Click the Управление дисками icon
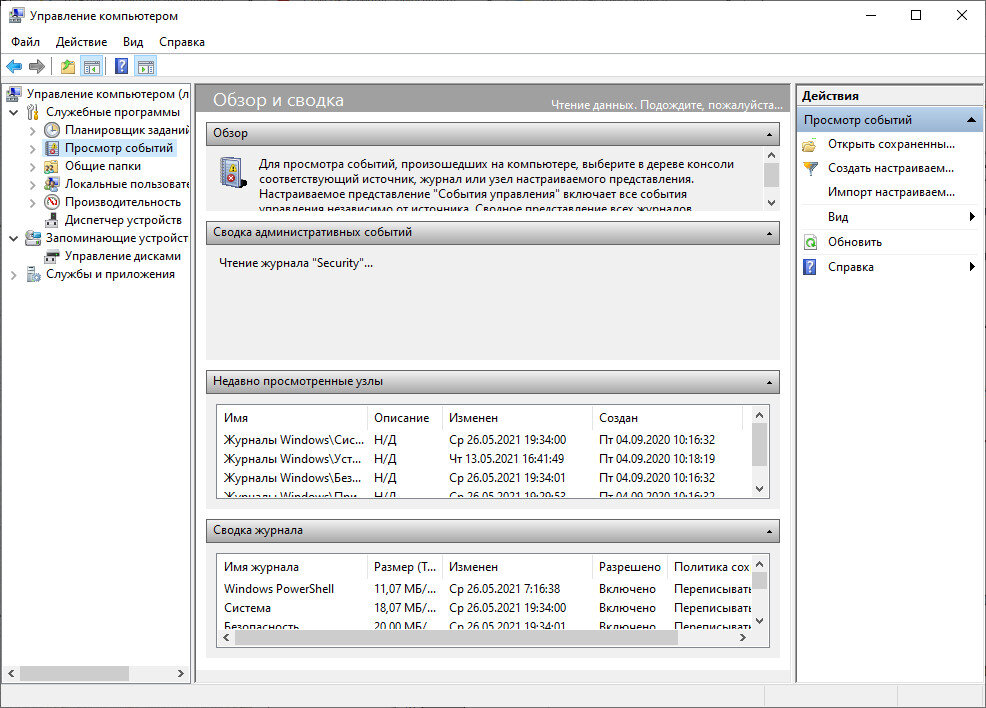Image resolution: width=986 pixels, height=708 pixels. (52, 257)
